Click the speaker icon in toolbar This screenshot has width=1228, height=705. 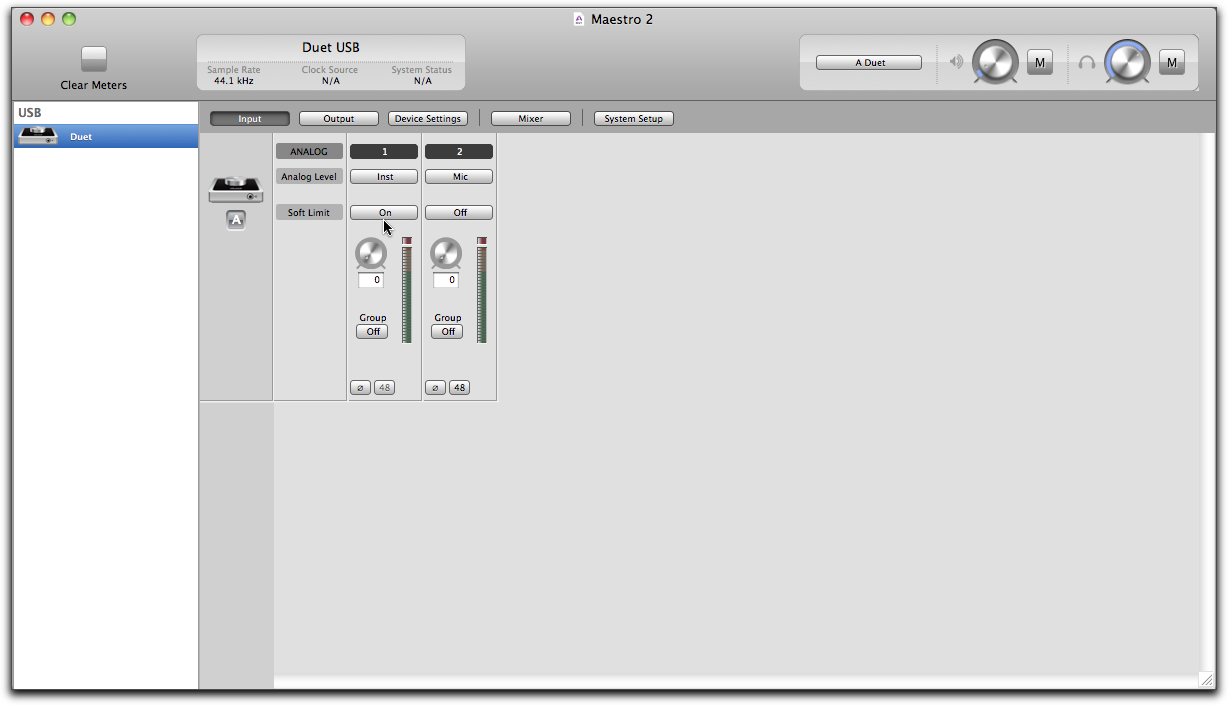957,62
